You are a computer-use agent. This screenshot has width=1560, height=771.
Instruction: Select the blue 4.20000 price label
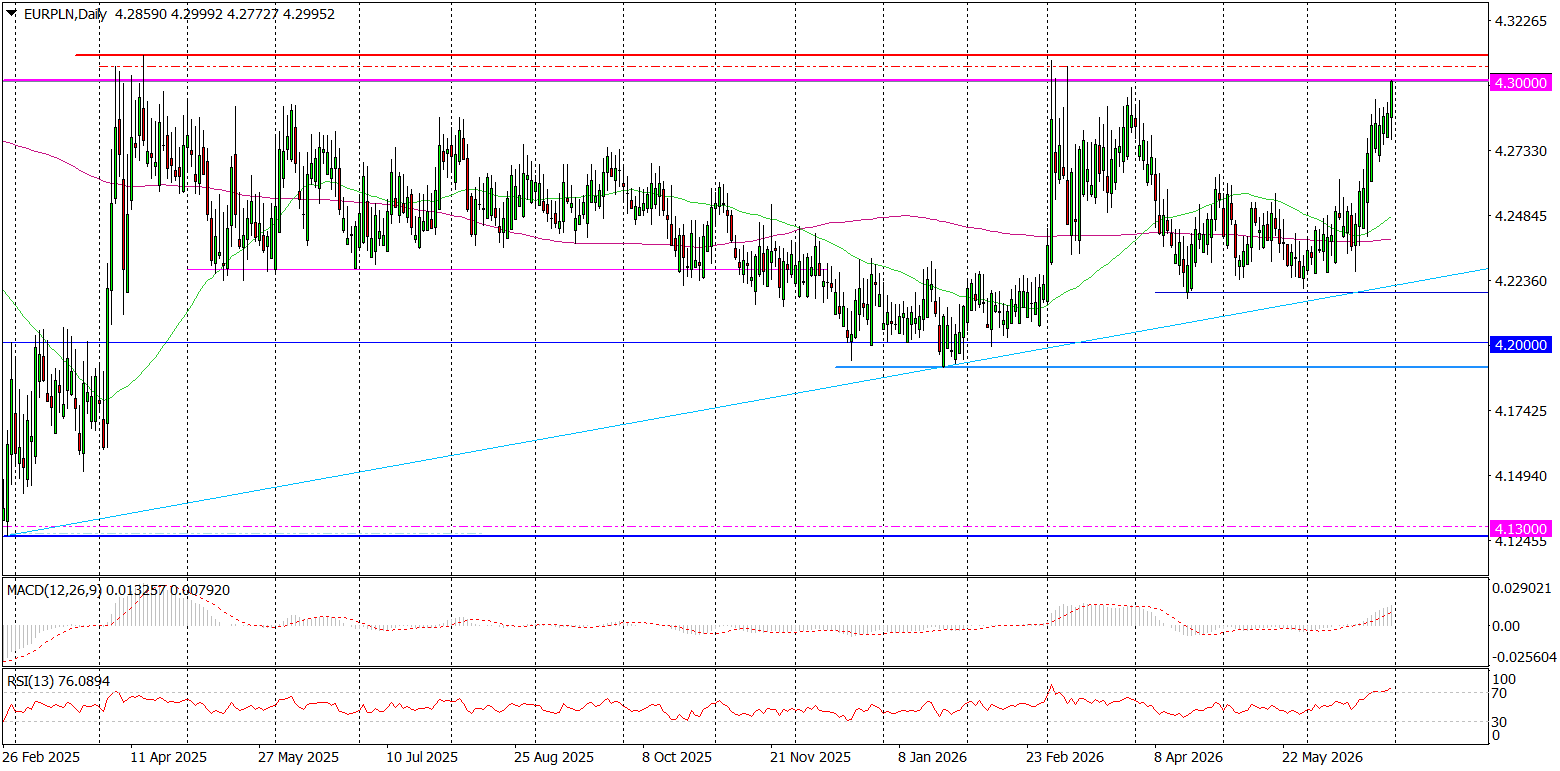(1520, 344)
